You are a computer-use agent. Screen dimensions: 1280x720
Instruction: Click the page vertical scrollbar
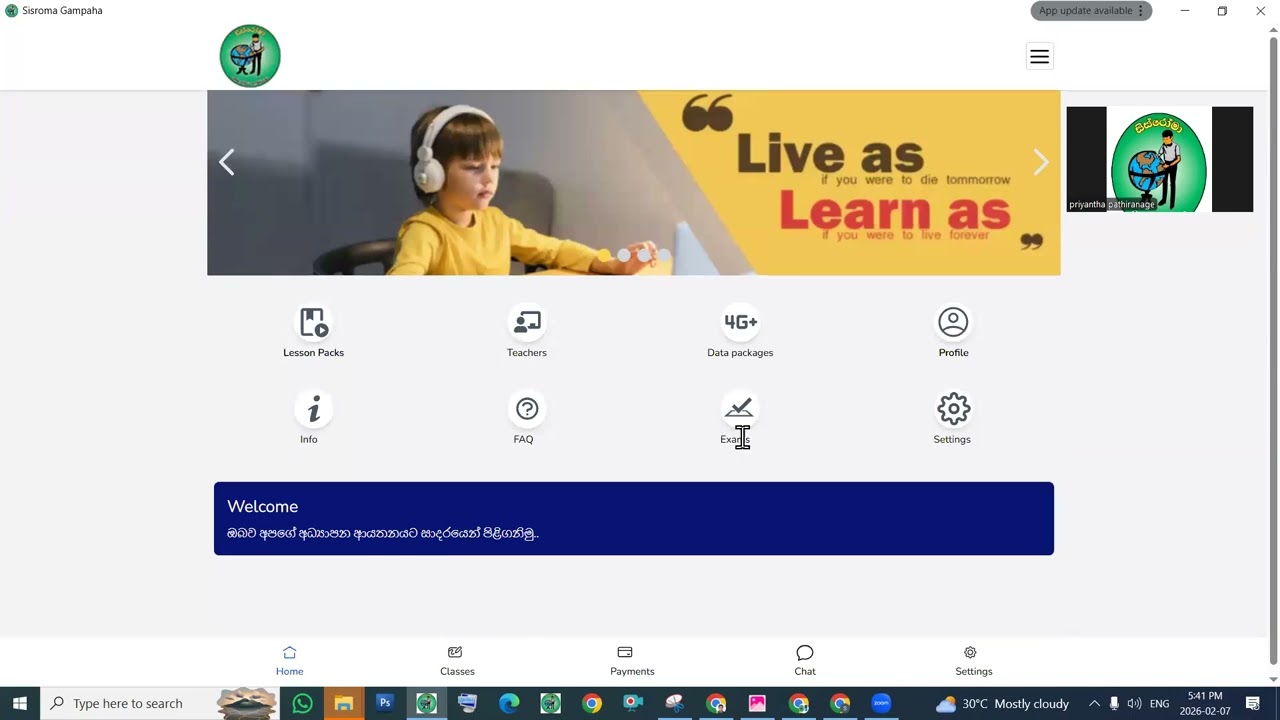1273,350
